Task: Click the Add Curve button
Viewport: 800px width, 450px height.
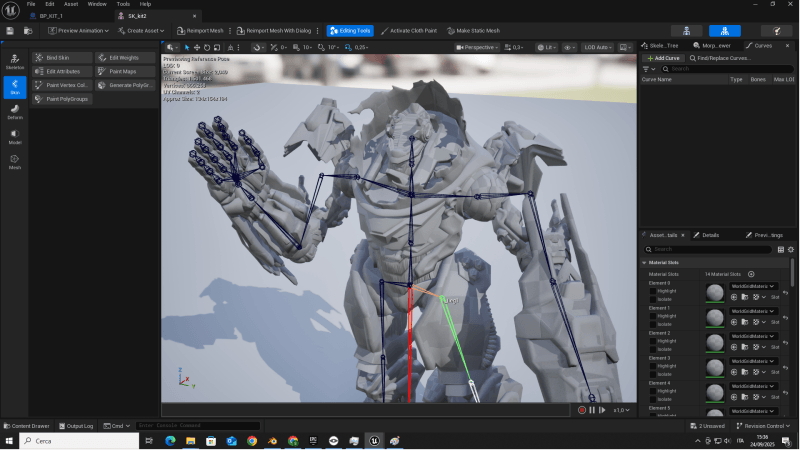Action: [x=662, y=58]
